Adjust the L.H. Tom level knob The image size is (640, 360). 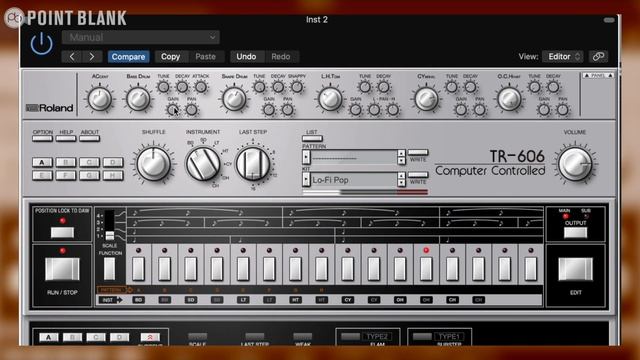[330, 98]
